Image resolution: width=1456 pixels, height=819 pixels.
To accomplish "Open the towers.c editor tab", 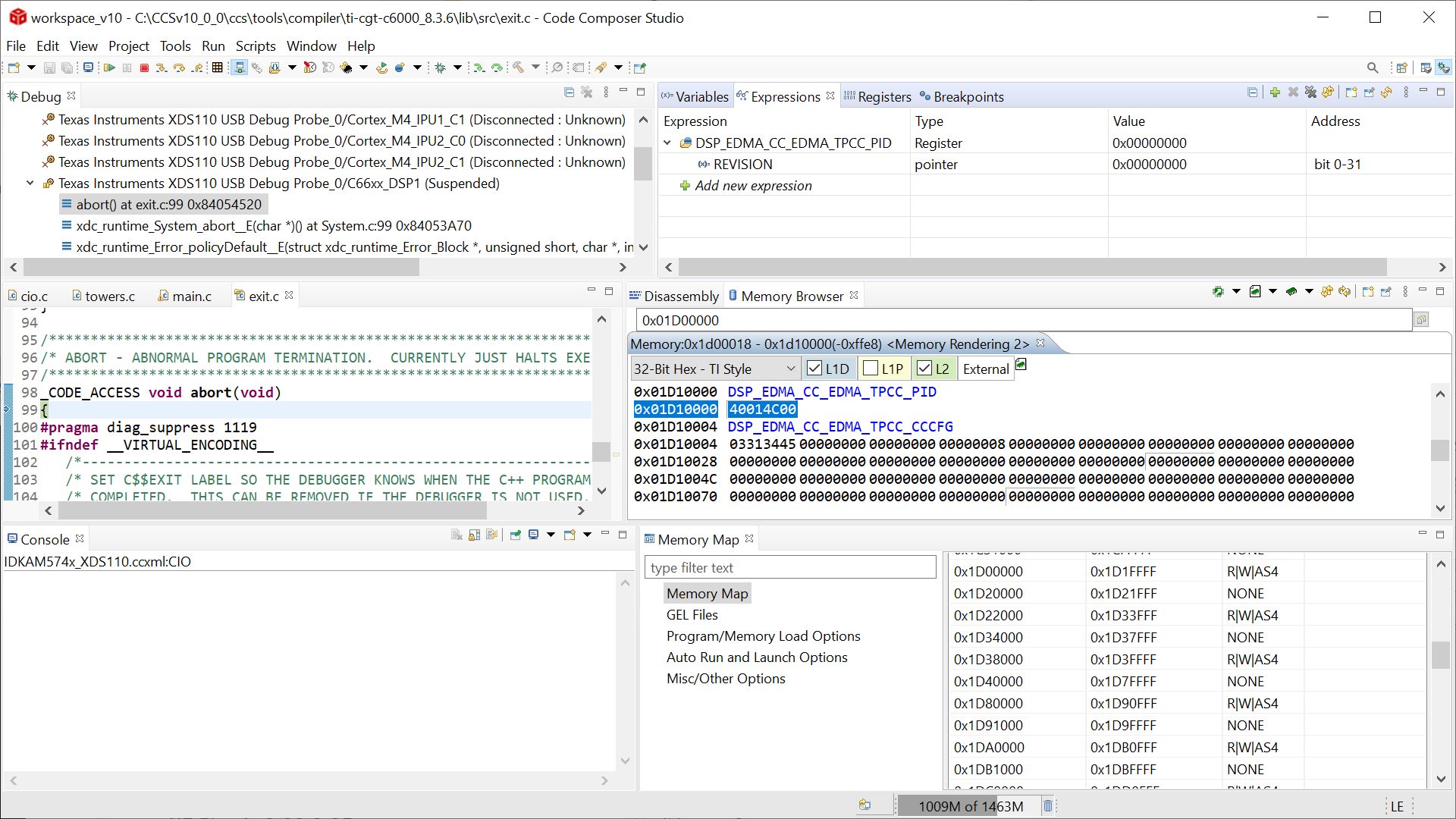I will [x=104, y=297].
